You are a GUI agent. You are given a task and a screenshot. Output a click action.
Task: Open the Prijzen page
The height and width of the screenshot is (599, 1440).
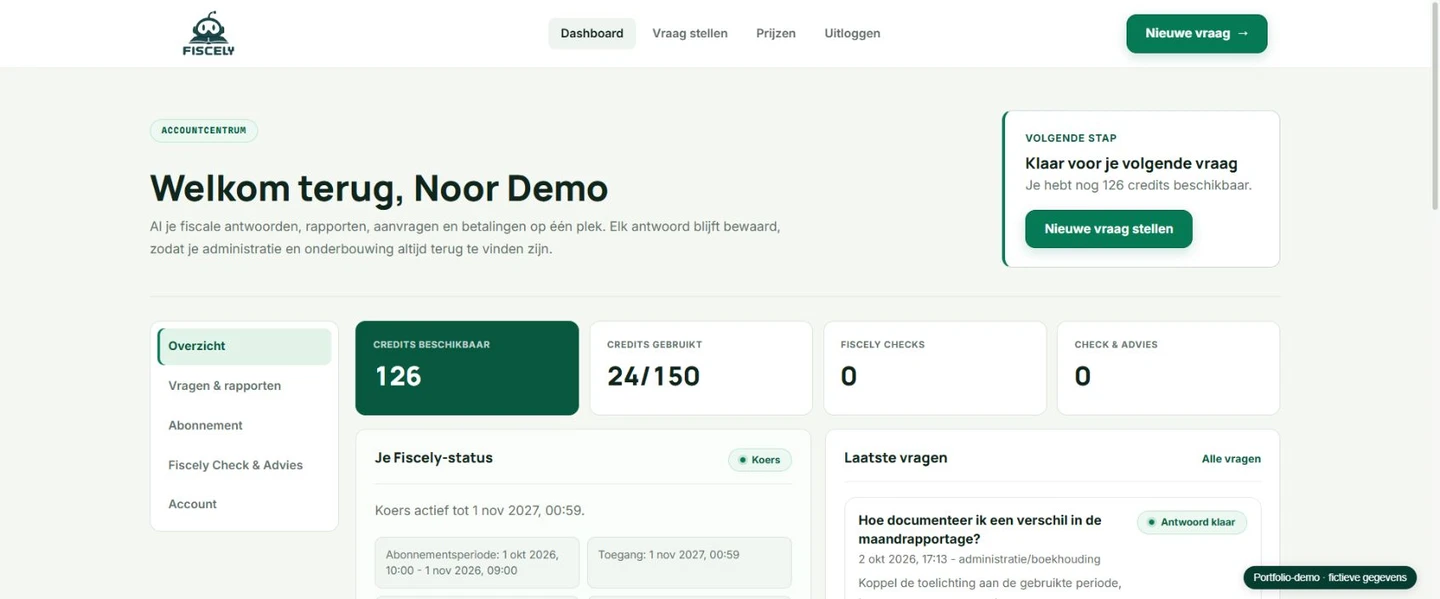(776, 33)
